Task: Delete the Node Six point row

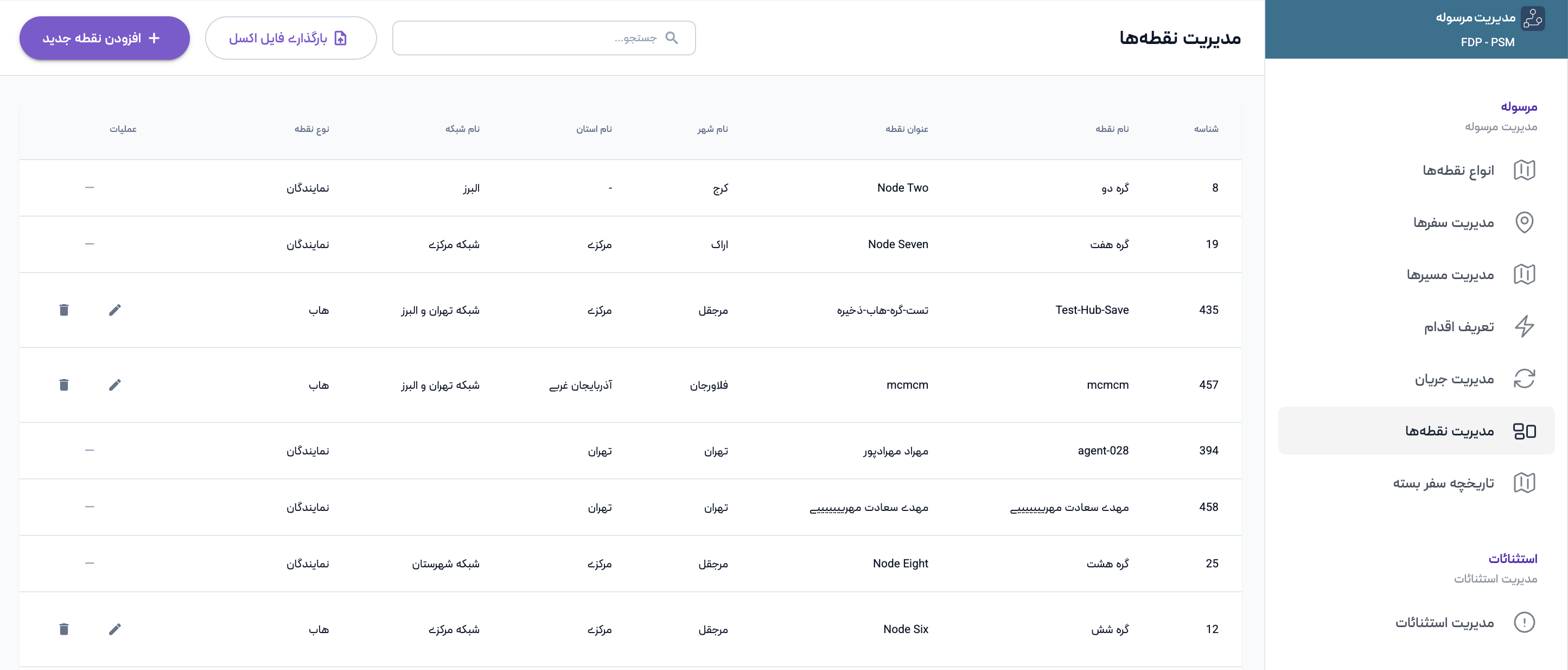Action: 64,629
